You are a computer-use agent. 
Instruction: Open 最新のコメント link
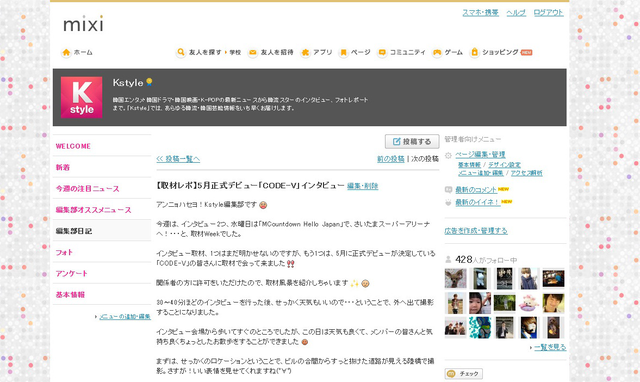[476, 190]
